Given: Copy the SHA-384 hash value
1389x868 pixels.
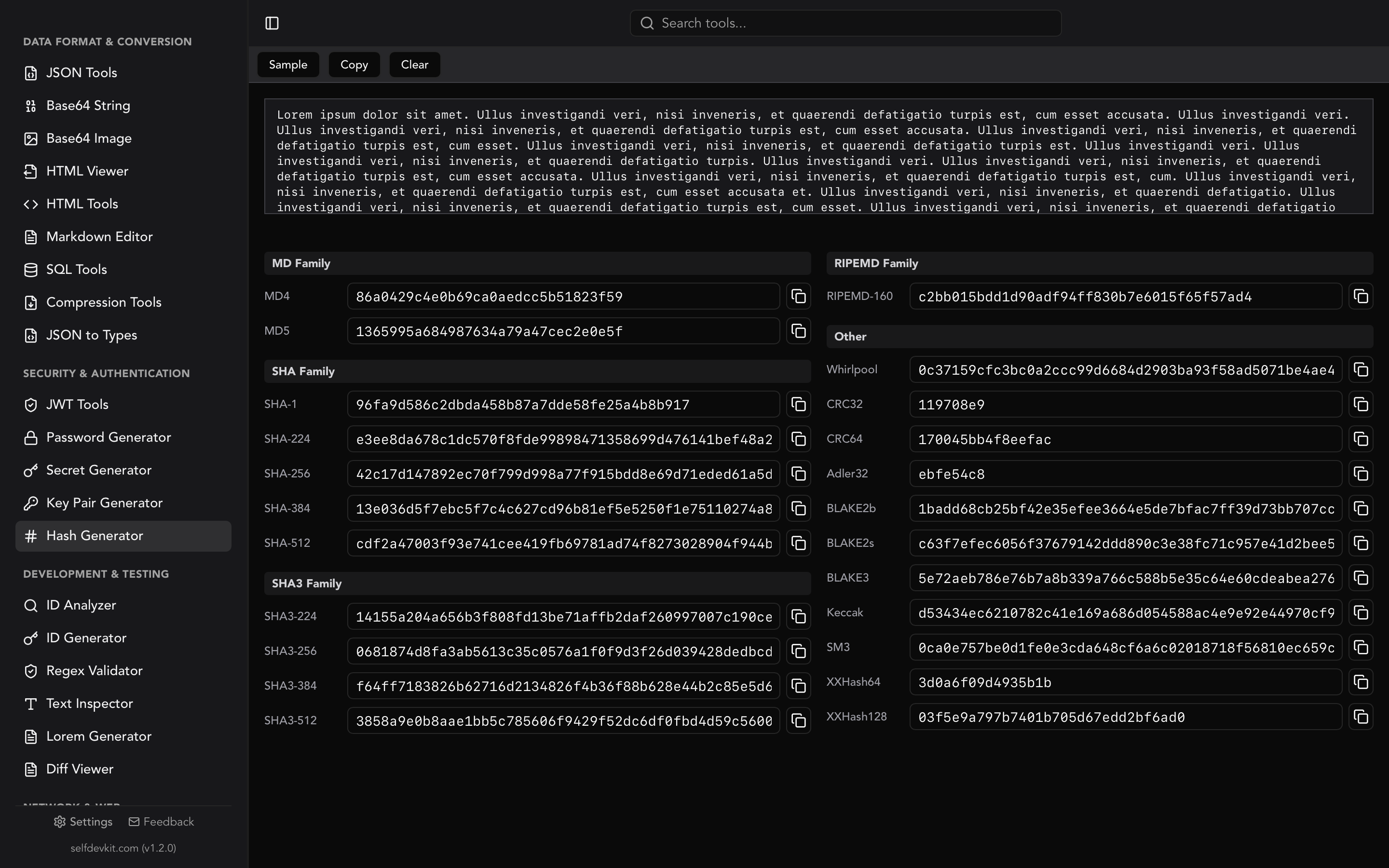Looking at the screenshot, I should pyautogui.click(x=798, y=509).
